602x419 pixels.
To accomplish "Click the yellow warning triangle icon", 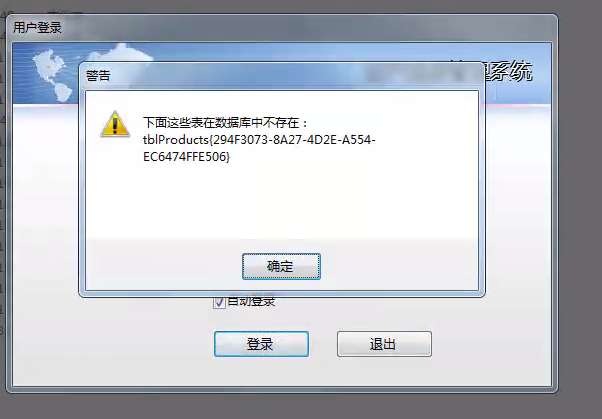I will (115, 124).
